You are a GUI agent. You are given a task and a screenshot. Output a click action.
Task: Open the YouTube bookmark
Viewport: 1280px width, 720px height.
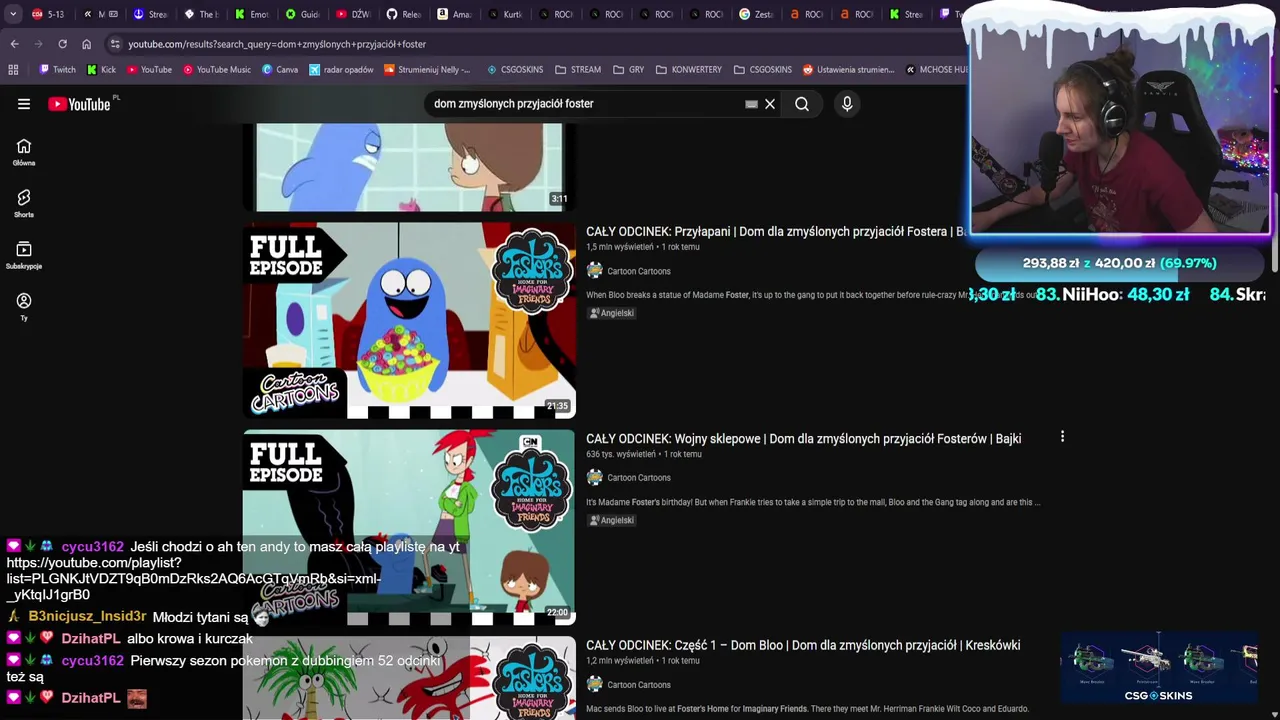(x=148, y=70)
